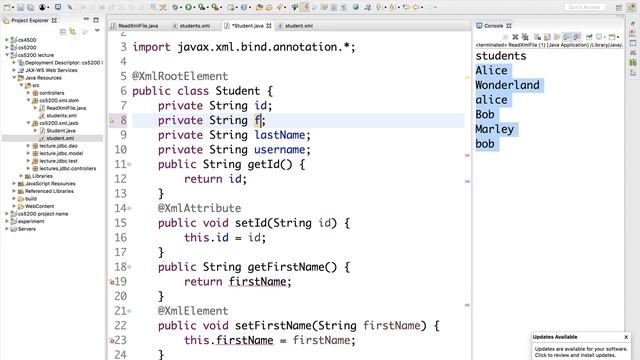The height and width of the screenshot is (360, 640).
Task: Expand the cs4500 project node
Action: 7,40
